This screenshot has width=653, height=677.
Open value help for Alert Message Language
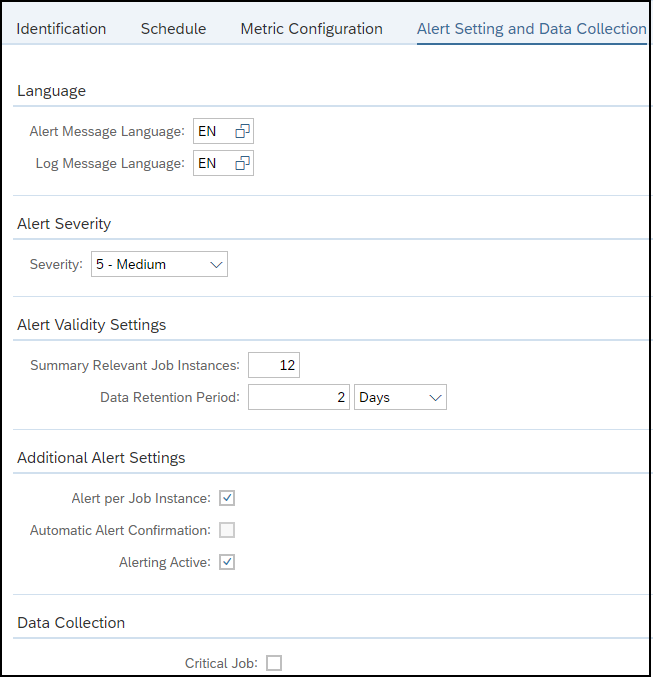point(242,131)
